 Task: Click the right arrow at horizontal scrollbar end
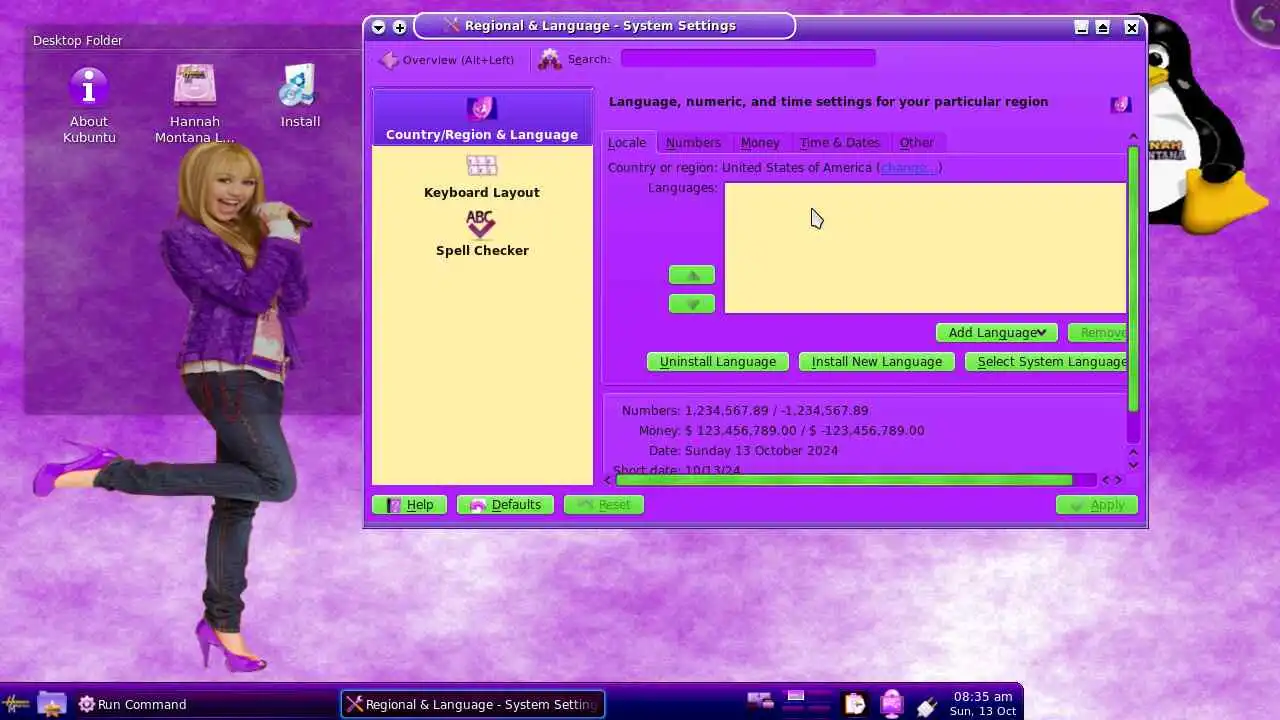1119,480
